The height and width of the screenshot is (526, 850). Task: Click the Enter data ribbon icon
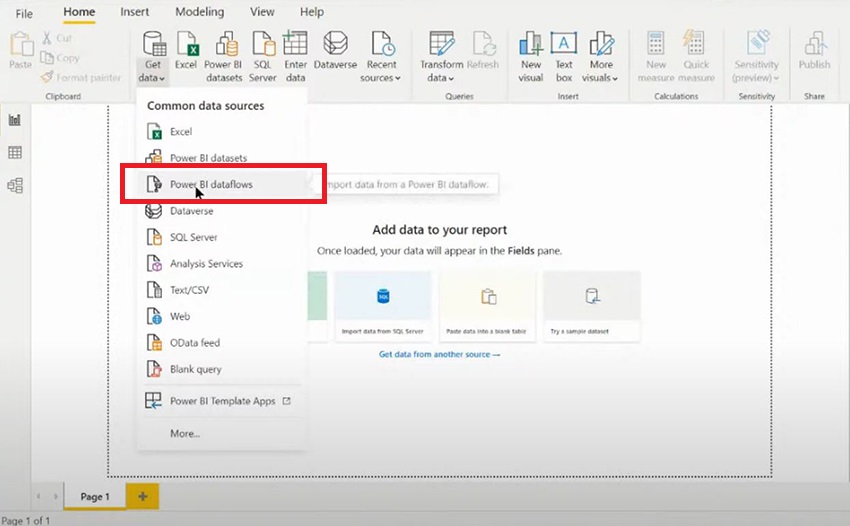click(x=295, y=57)
